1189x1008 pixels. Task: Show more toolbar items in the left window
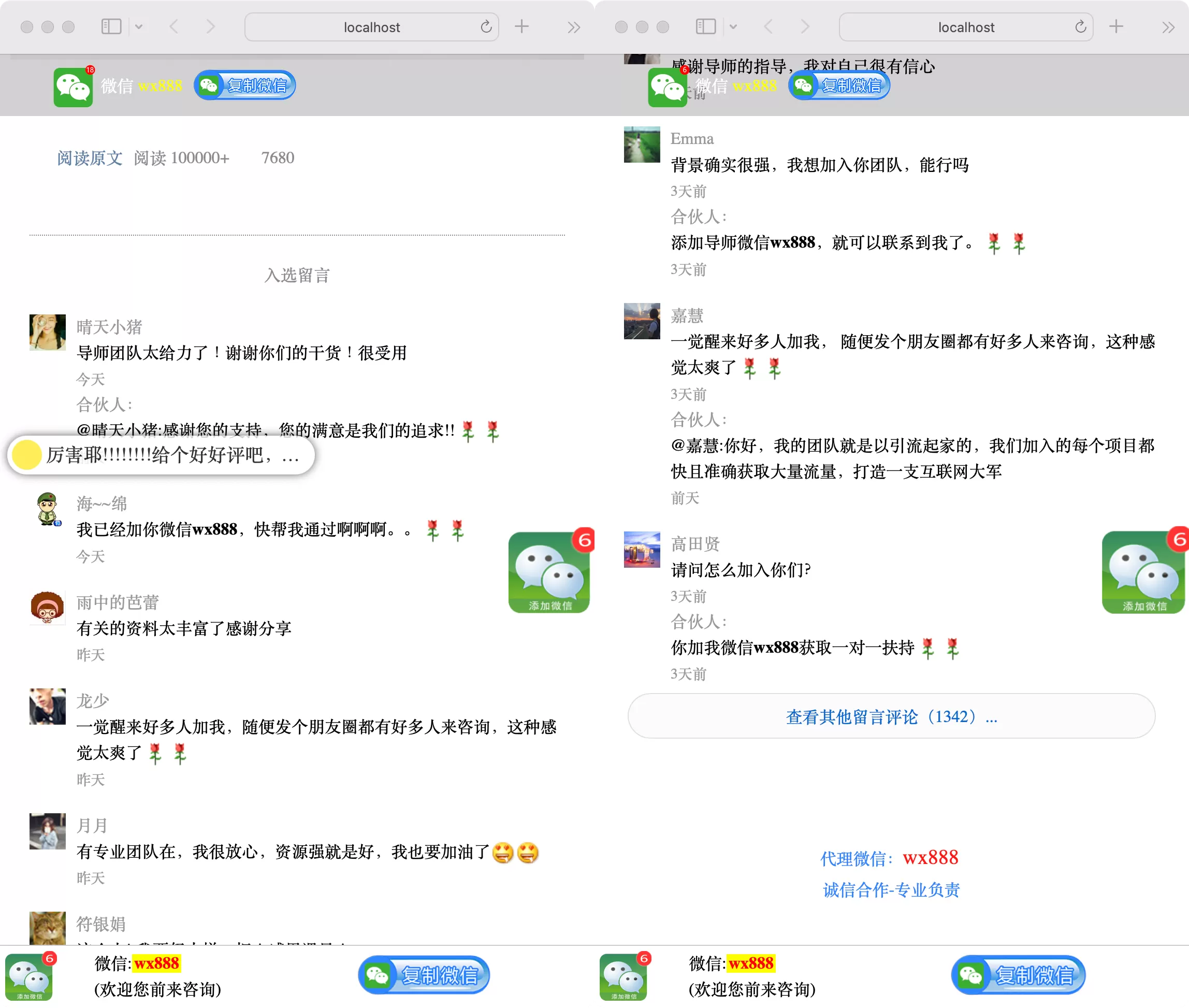tap(574, 27)
